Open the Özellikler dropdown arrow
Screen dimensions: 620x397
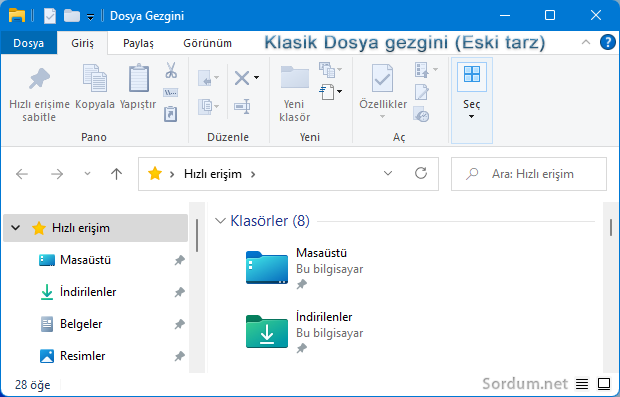[x=382, y=117]
